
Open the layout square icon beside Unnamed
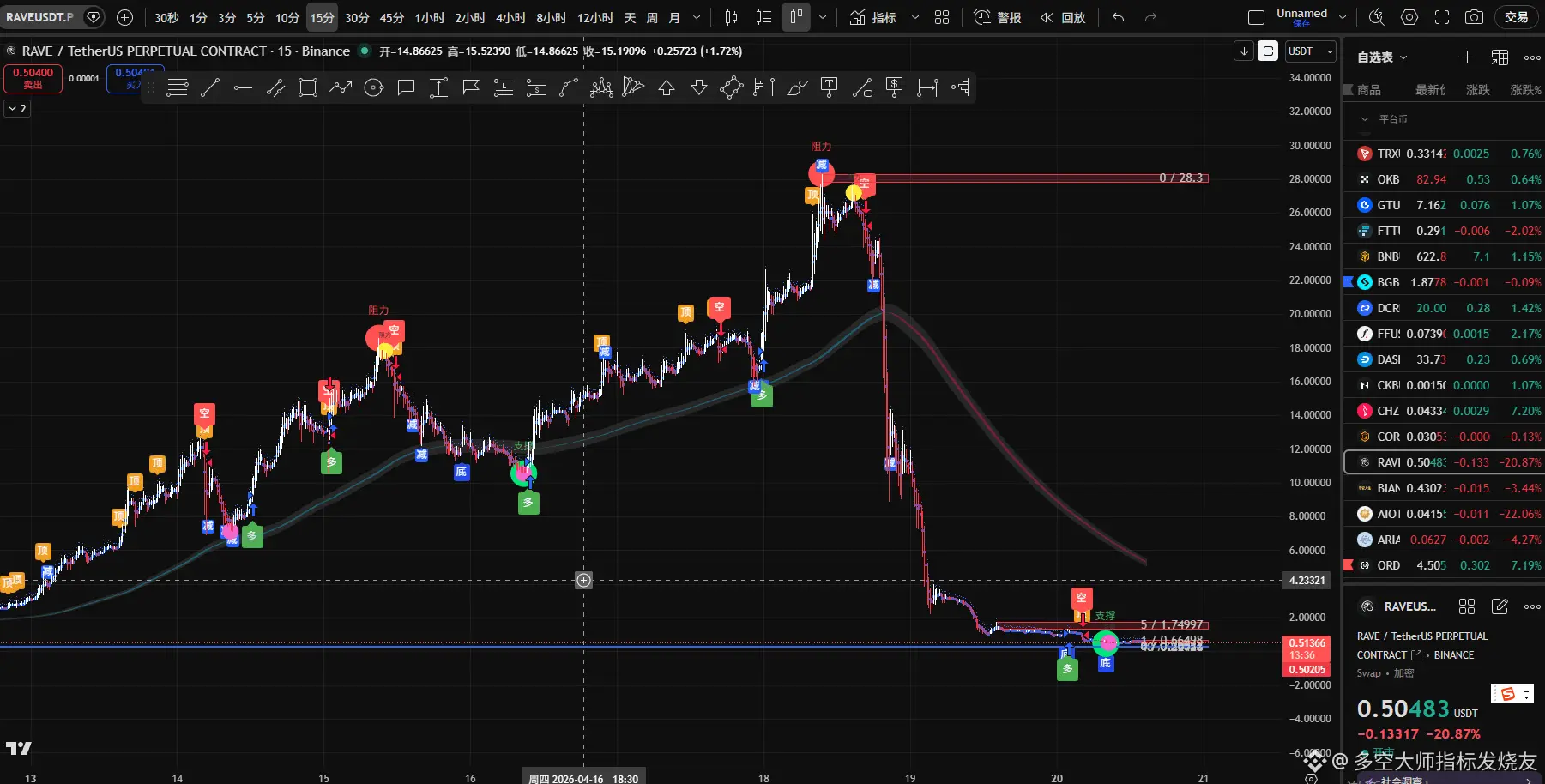(1256, 17)
